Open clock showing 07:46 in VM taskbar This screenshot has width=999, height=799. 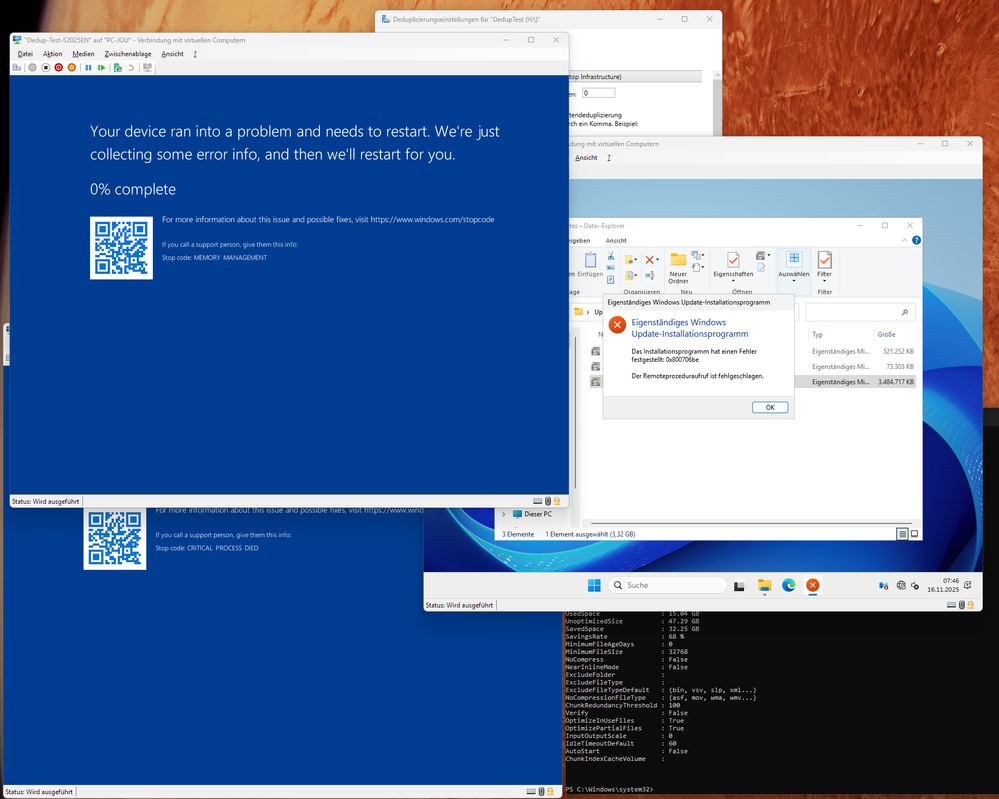tap(942, 585)
